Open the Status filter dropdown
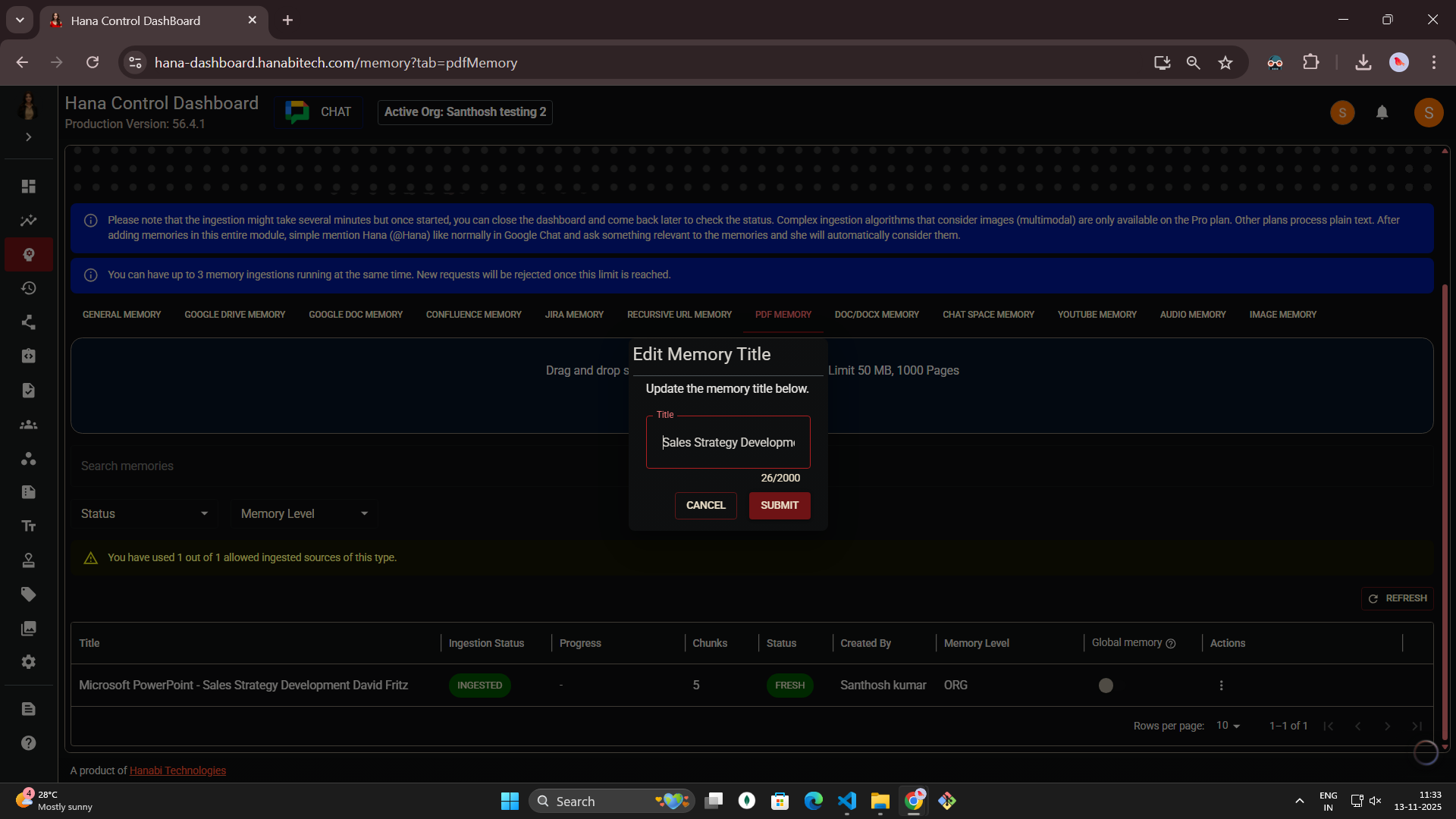Viewport: 1456px width, 819px height. click(x=144, y=513)
